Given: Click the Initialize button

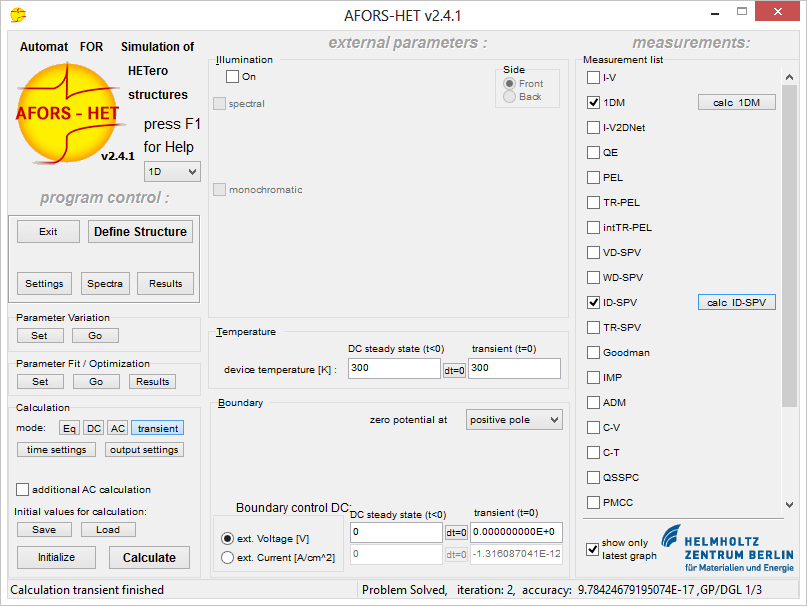Looking at the screenshot, I should [57, 558].
